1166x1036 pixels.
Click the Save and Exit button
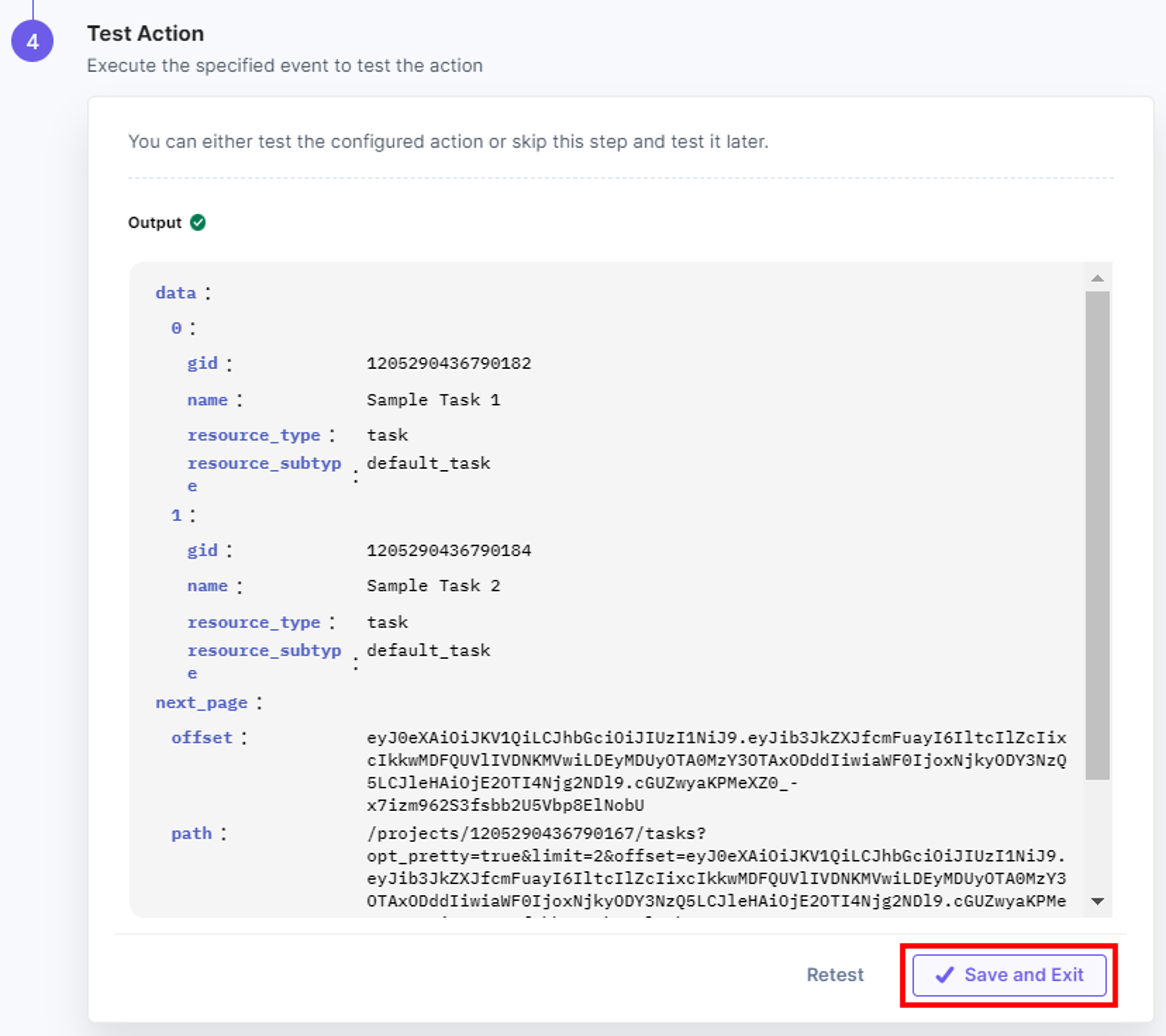[1008, 975]
